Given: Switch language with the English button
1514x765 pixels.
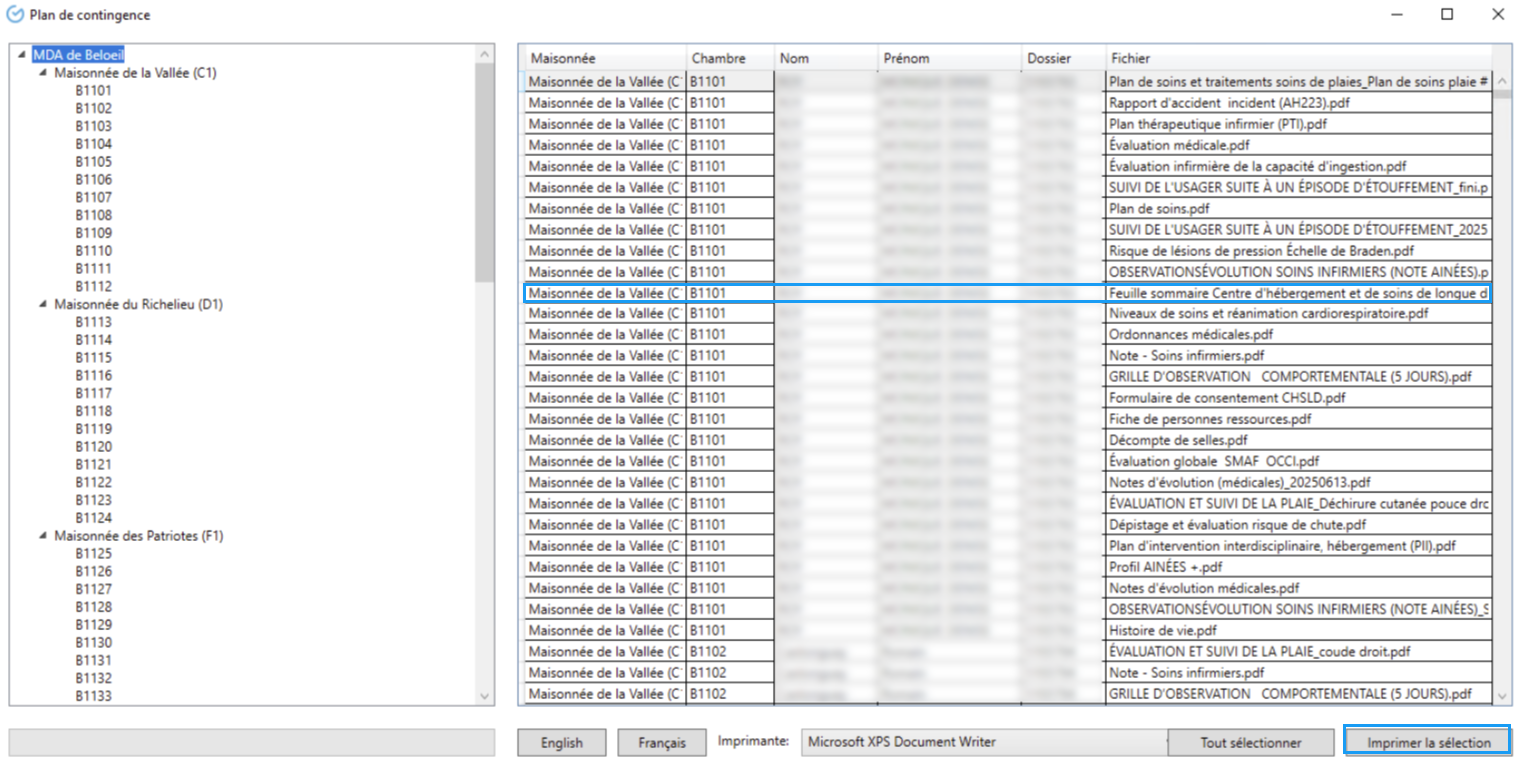Looking at the screenshot, I should click(x=561, y=742).
